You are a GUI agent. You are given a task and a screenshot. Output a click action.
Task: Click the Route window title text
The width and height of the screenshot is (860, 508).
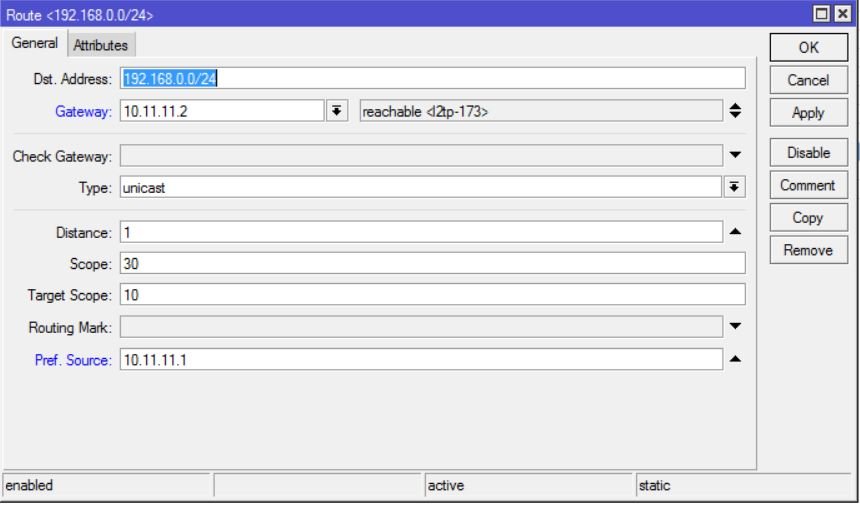(x=80, y=15)
